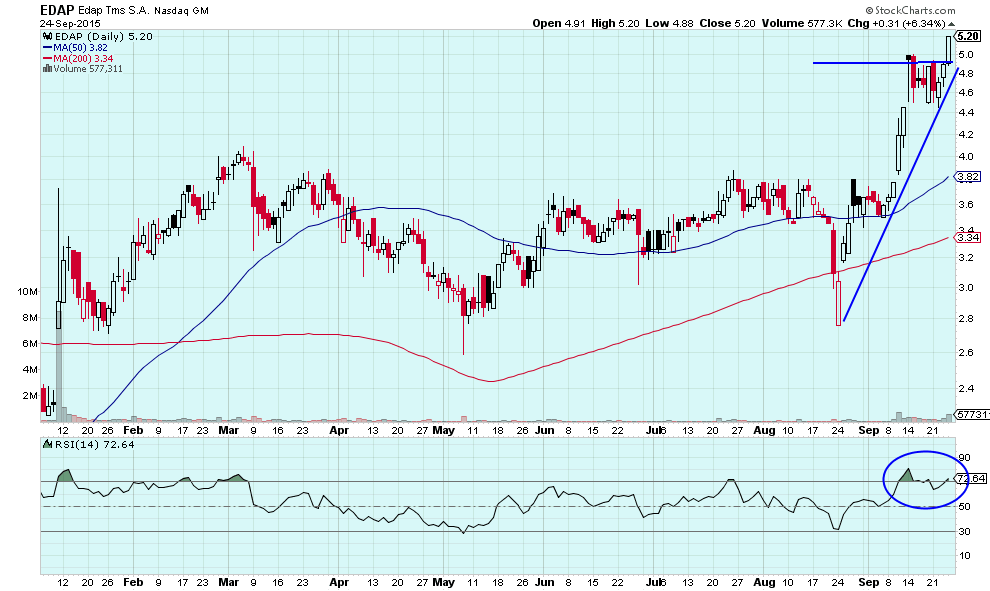Image resolution: width=990 pixels, height=591 pixels.
Task: Click the High 5.20 value in header
Action: [x=615, y=23]
